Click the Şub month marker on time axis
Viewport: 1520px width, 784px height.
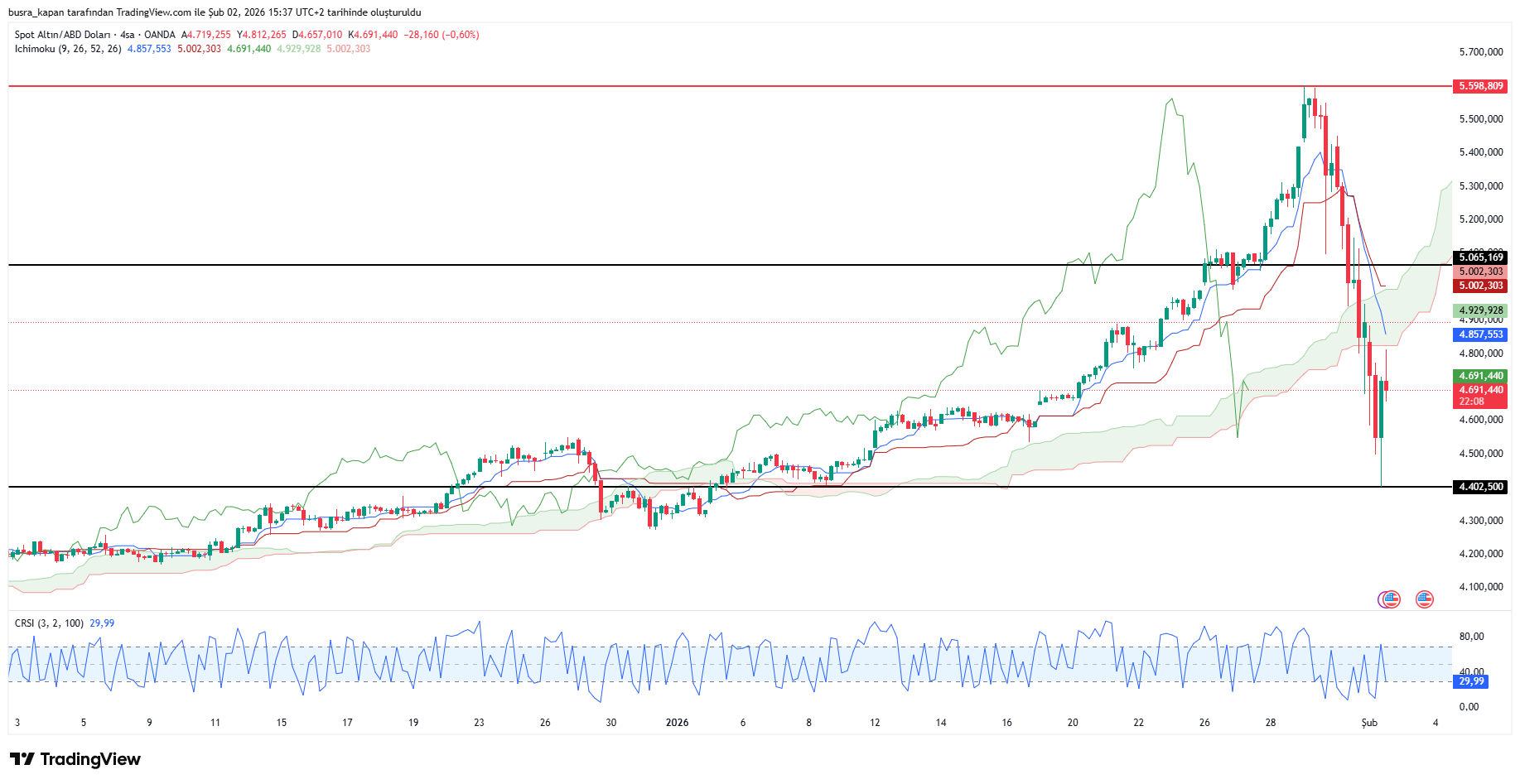pyautogui.click(x=1369, y=723)
